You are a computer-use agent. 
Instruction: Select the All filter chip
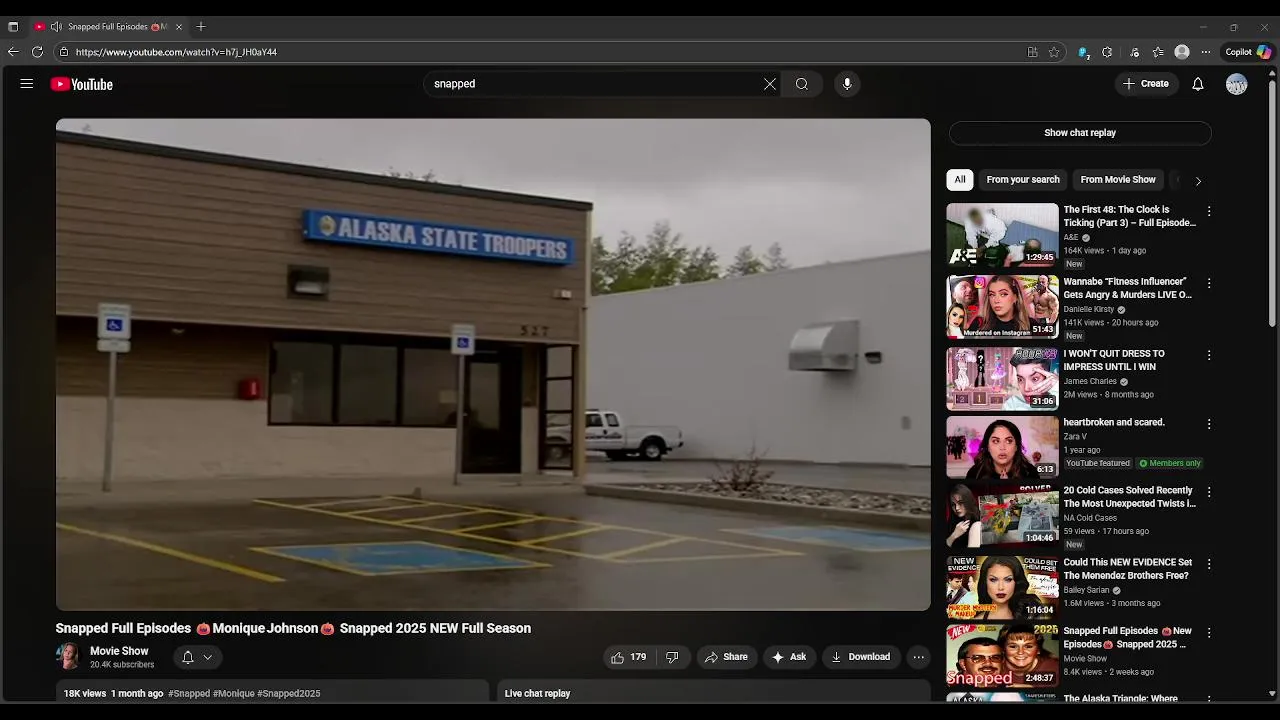(960, 180)
